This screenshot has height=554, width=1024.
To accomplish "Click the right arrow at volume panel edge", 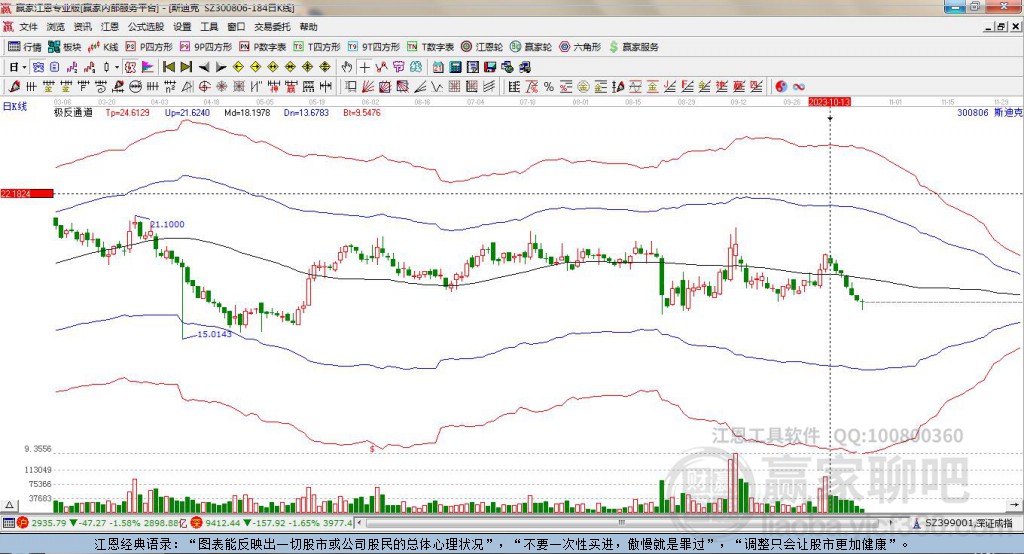I will pyautogui.click(x=1014, y=505).
